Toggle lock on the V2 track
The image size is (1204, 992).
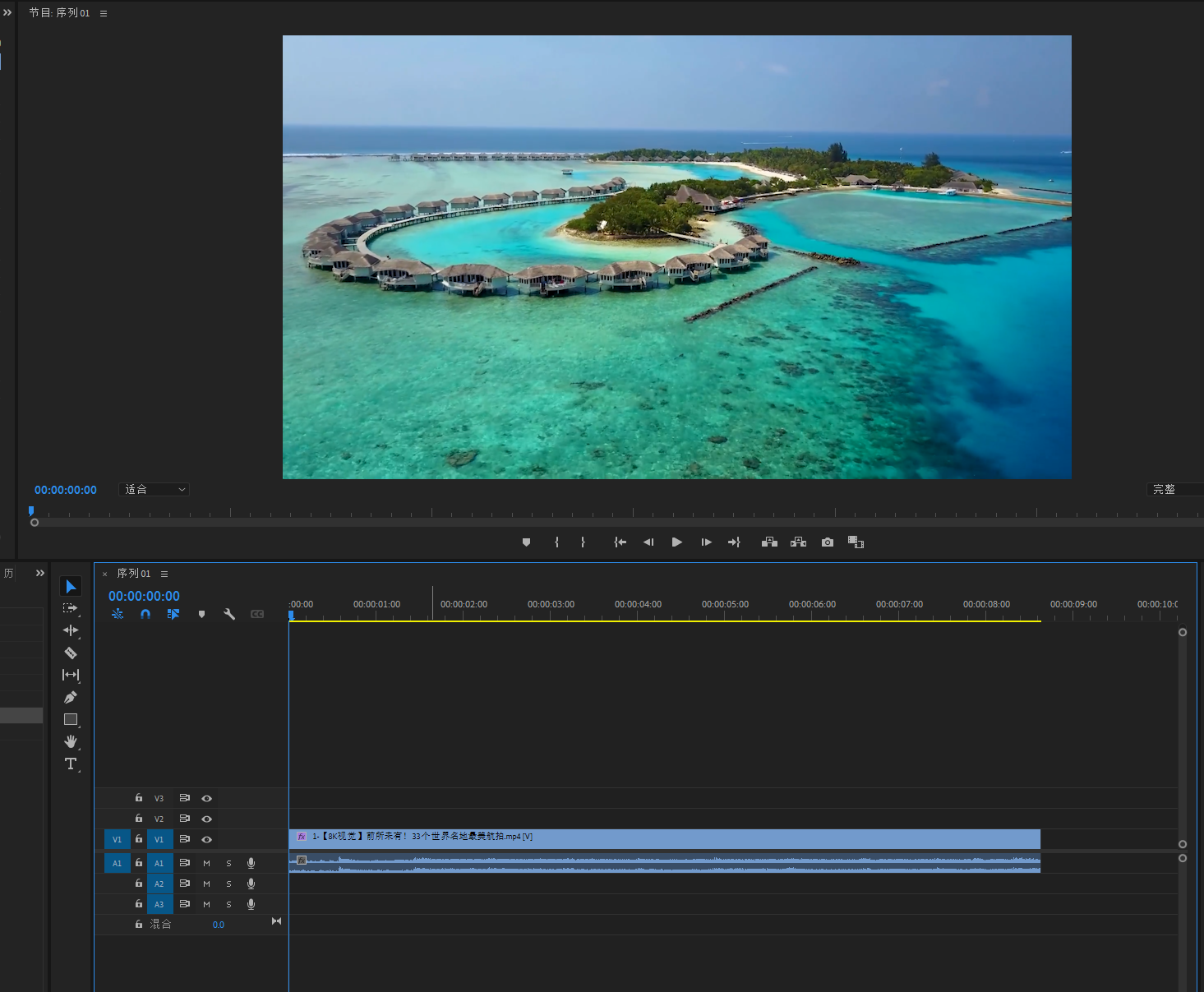(139, 819)
